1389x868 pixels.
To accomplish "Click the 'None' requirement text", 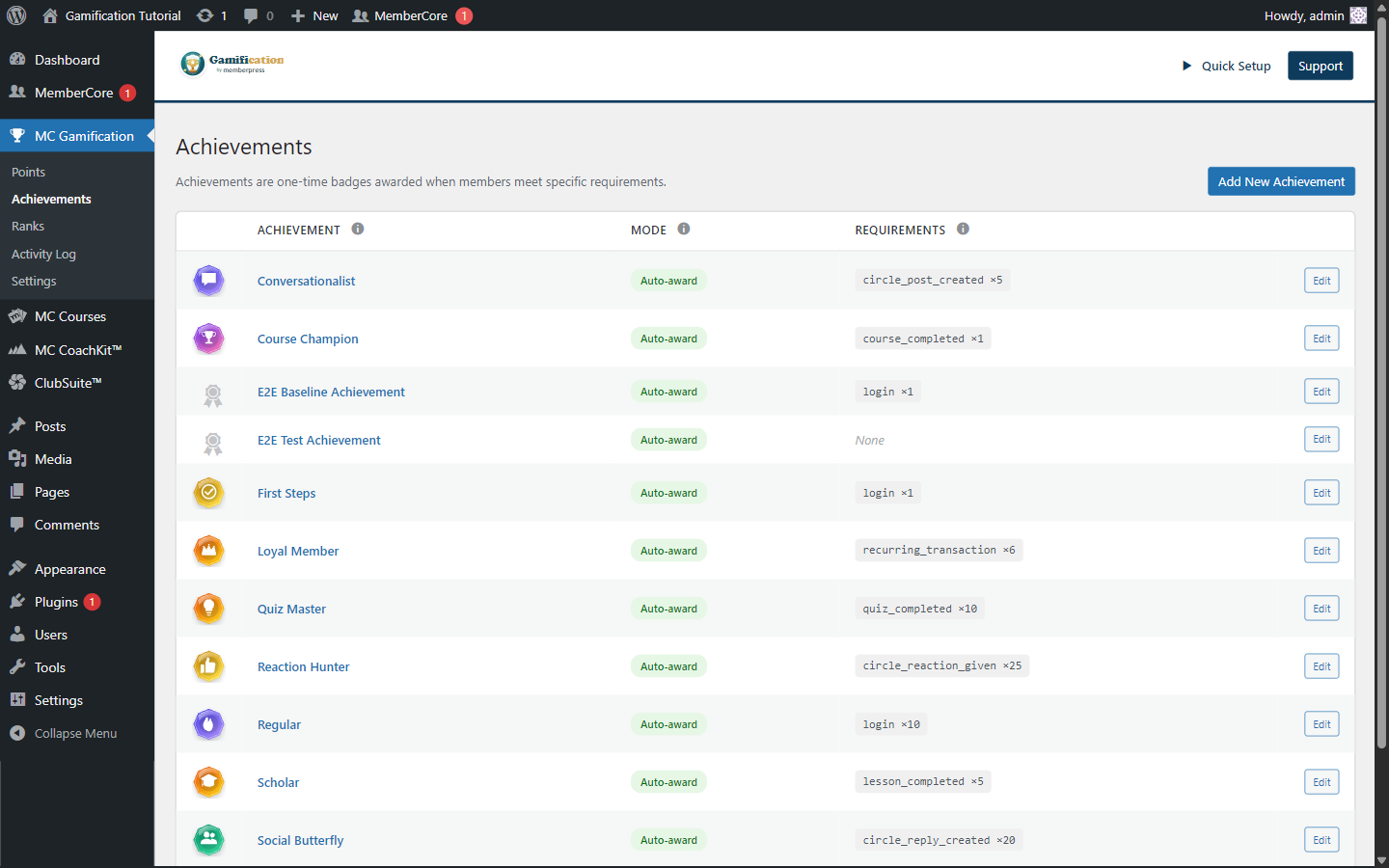I will [869, 440].
